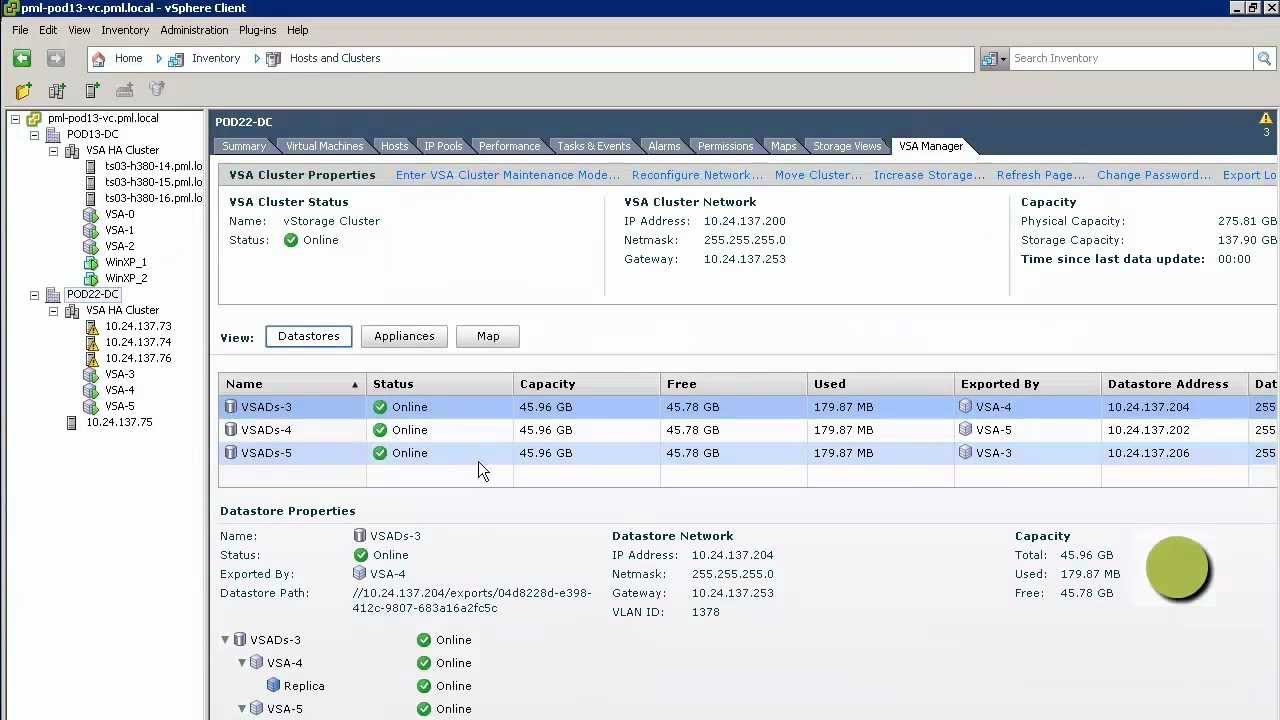Viewport: 1280px width, 720px height.
Task: Click Inventory in the breadcrumb bar
Action: [216, 58]
